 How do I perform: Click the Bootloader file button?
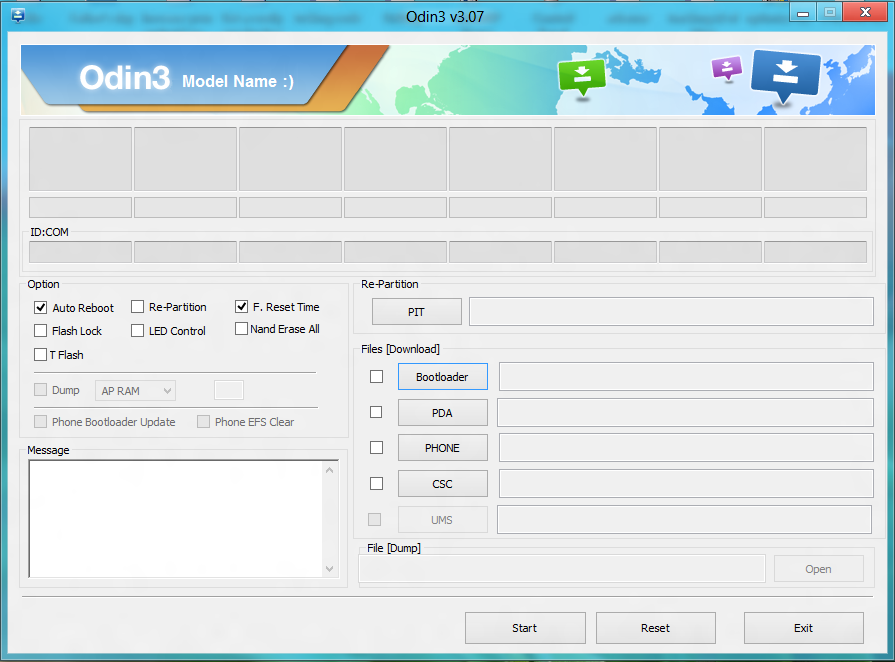[442, 377]
